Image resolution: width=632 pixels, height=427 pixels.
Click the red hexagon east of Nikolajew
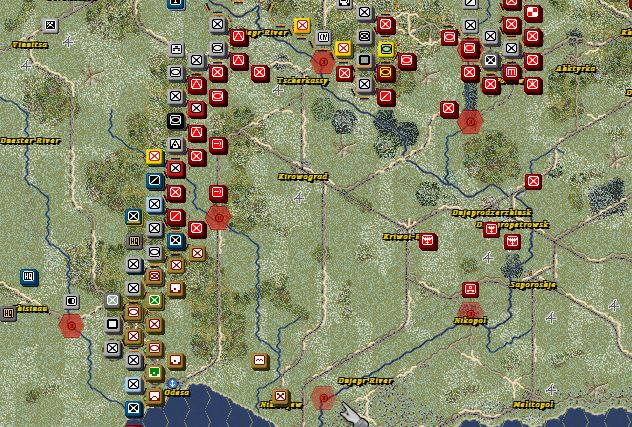point(323,398)
